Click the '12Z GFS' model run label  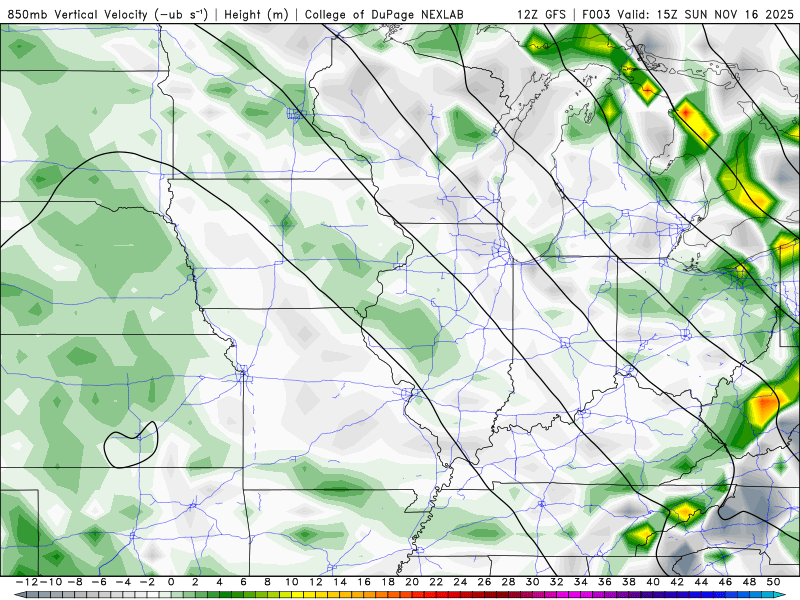[x=541, y=14]
